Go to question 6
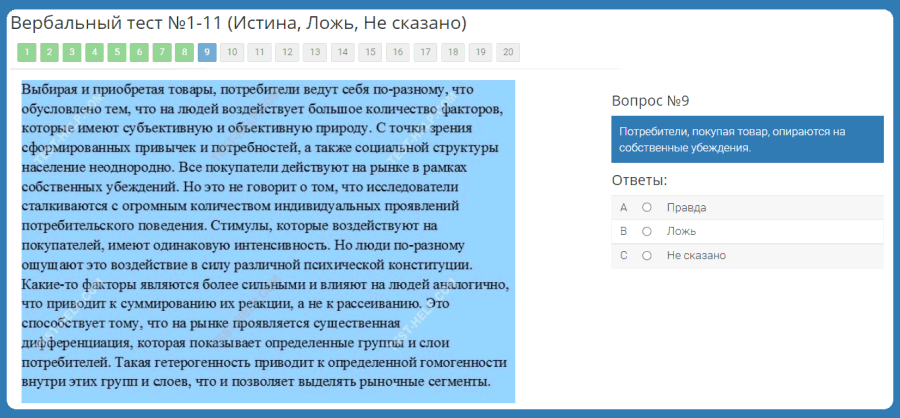Image resolution: width=900 pixels, height=418 pixels. (139, 52)
